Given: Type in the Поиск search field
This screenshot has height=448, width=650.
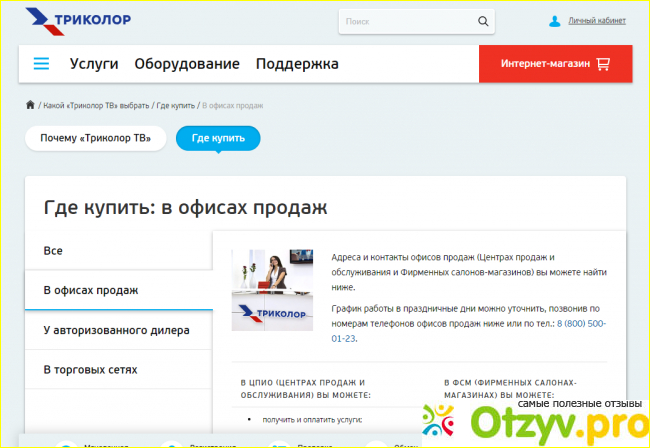Looking at the screenshot, I should (x=405, y=21).
